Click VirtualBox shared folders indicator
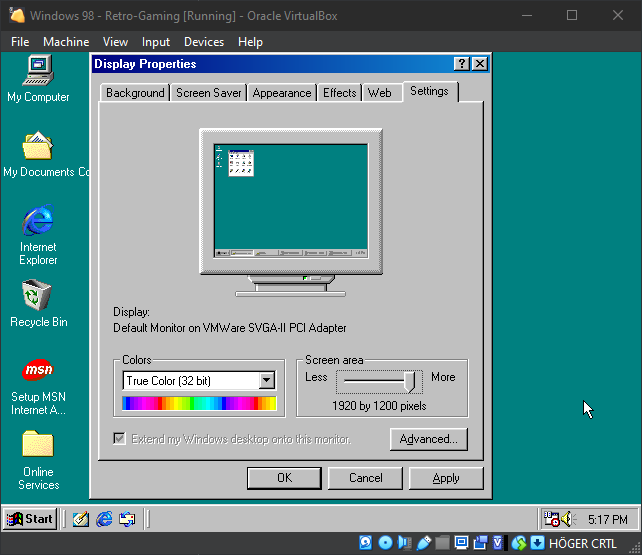 point(442,543)
